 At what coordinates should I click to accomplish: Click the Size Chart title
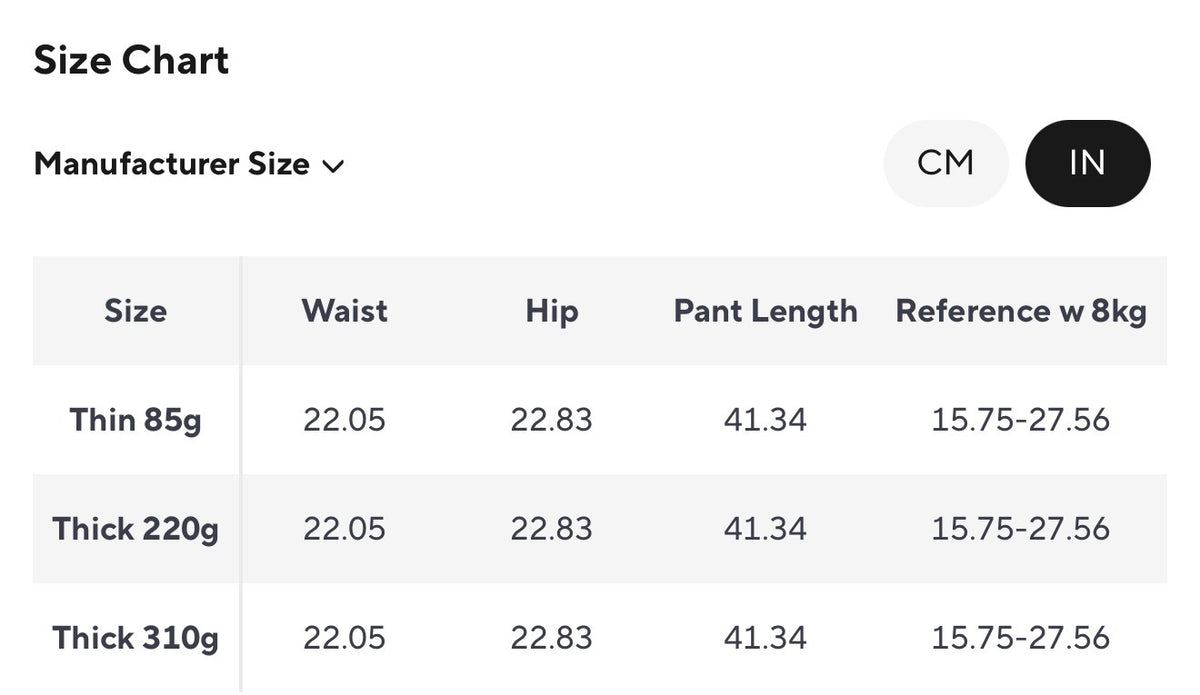(x=132, y=60)
